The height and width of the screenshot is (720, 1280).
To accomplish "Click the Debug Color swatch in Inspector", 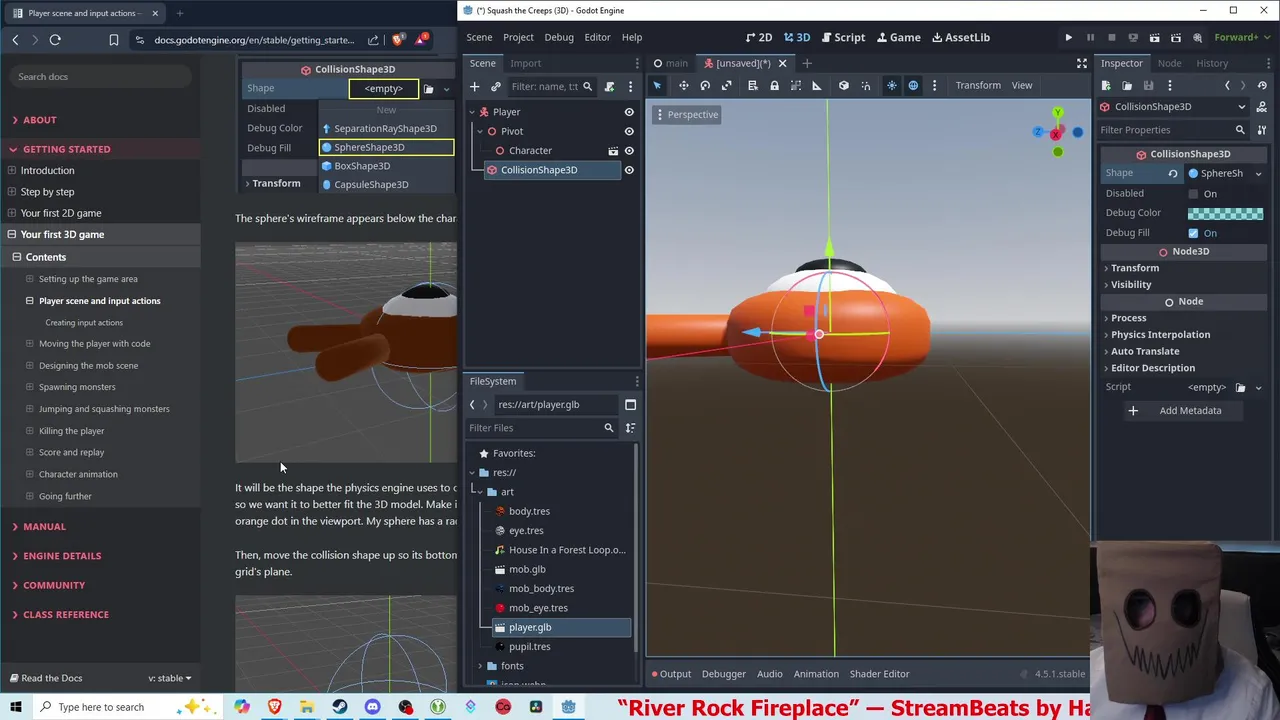I will pos(1225,213).
